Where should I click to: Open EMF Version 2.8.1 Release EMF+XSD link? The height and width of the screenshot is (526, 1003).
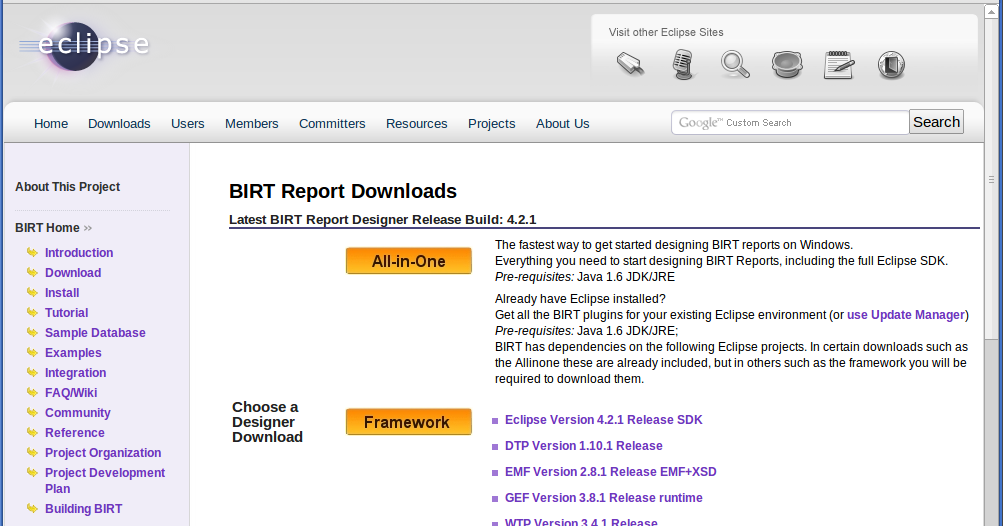click(x=610, y=472)
